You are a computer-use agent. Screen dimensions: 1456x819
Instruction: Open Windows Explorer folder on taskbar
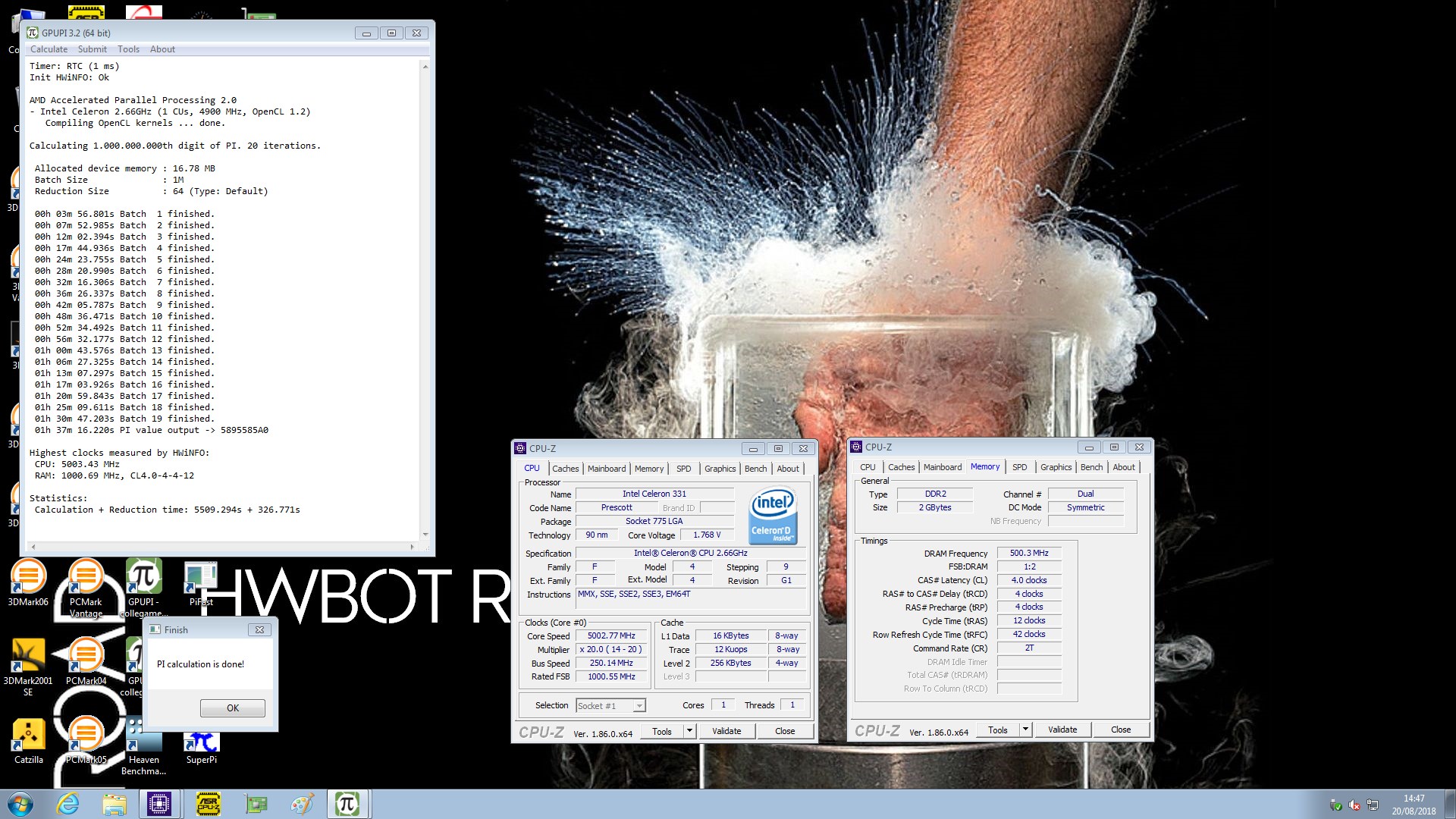coord(115,804)
